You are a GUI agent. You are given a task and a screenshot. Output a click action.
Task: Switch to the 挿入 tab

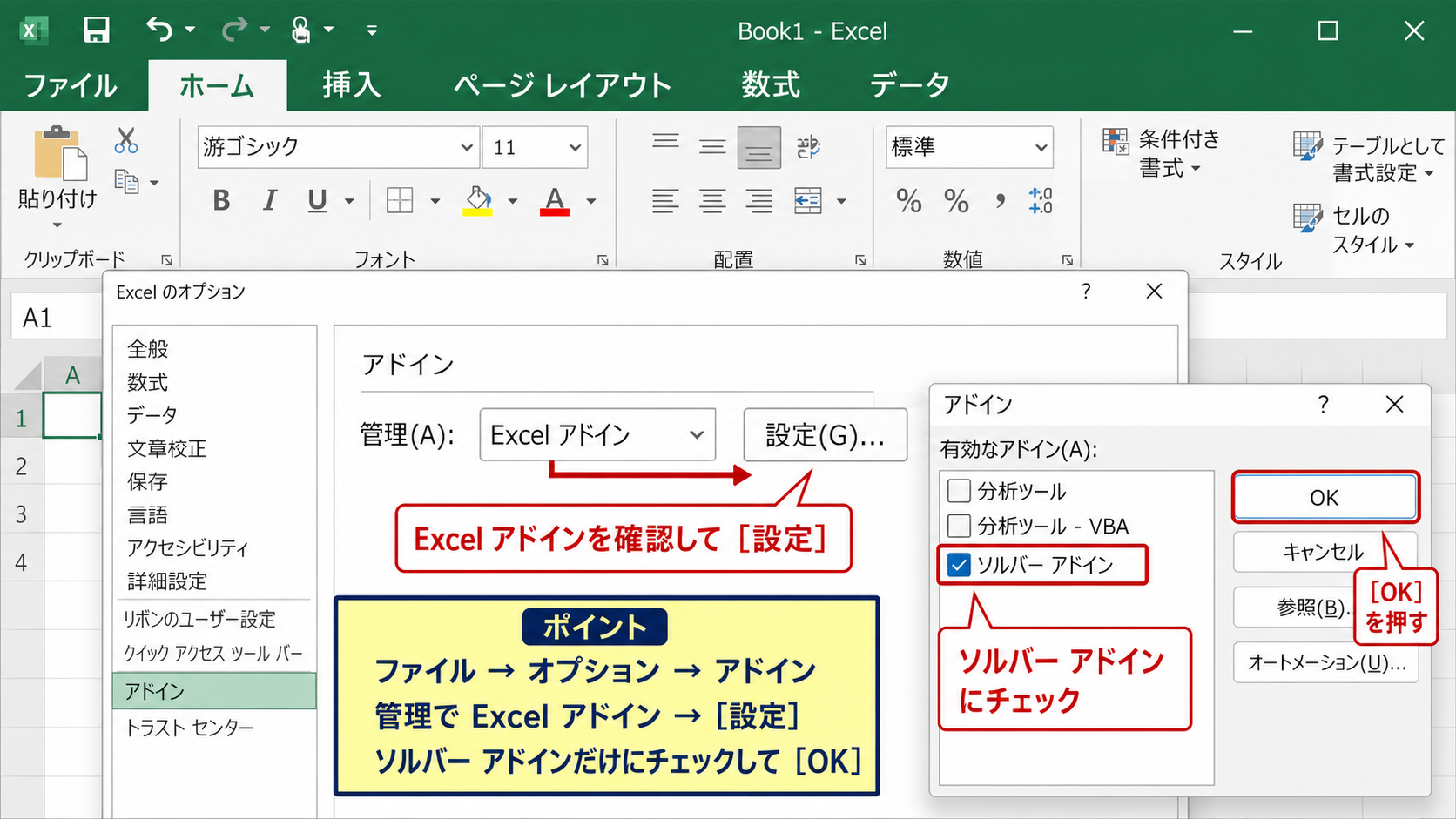pos(352,85)
